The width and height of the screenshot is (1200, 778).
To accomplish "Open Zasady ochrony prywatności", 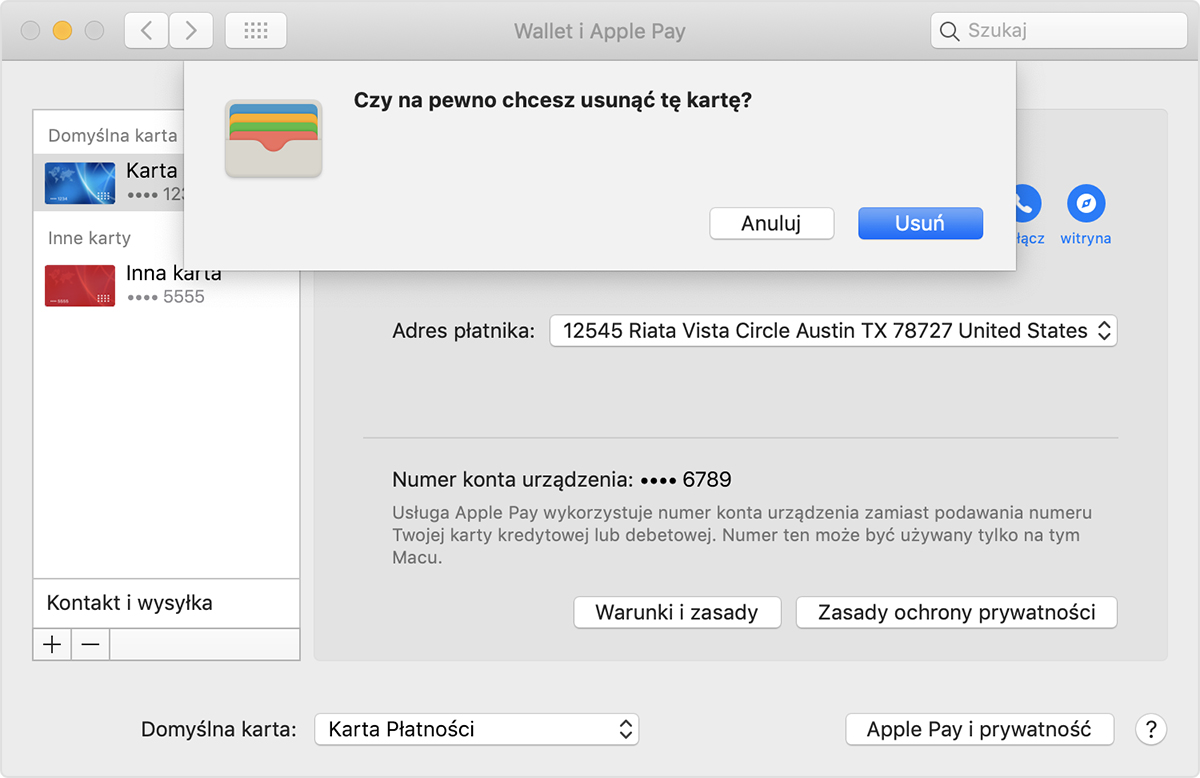I will [956, 612].
